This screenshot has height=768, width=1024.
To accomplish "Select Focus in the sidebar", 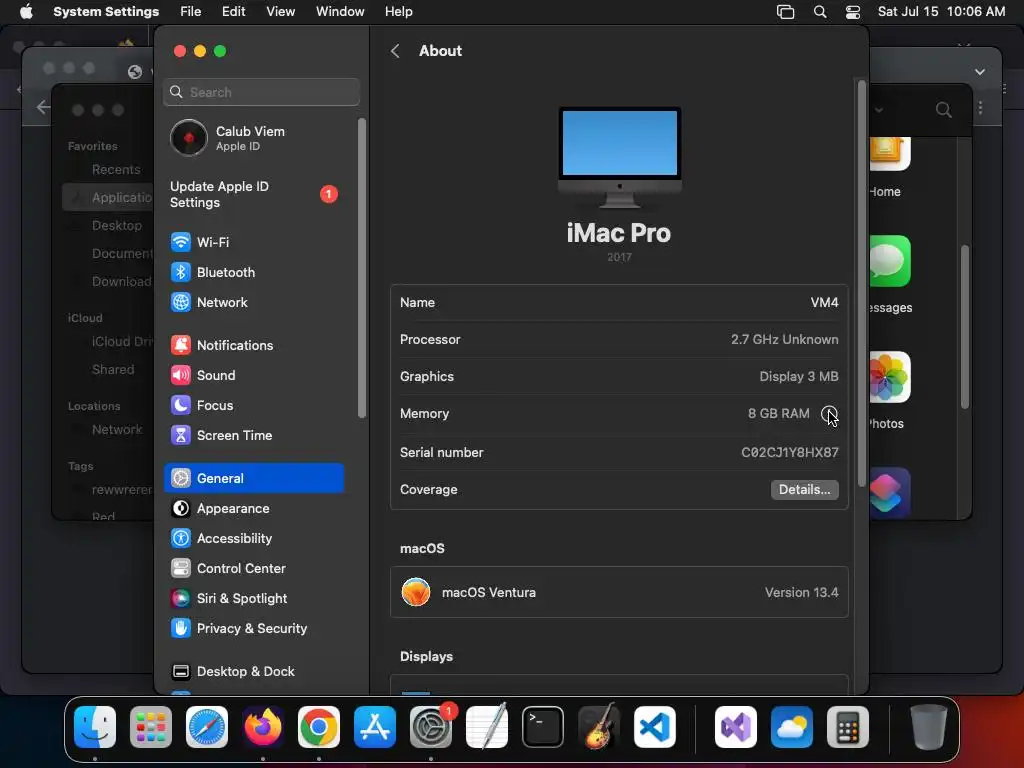I will click(x=254, y=406).
